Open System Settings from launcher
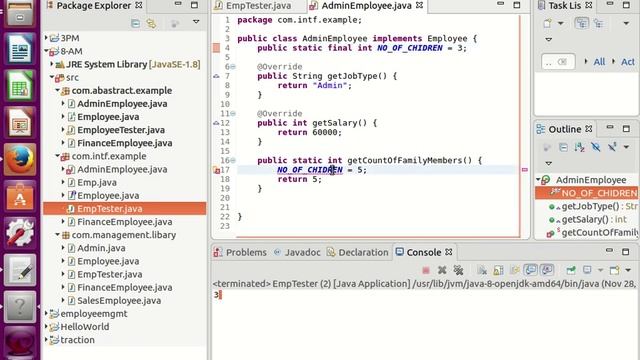Image resolution: width=640 pixels, height=360 pixels. (20, 233)
